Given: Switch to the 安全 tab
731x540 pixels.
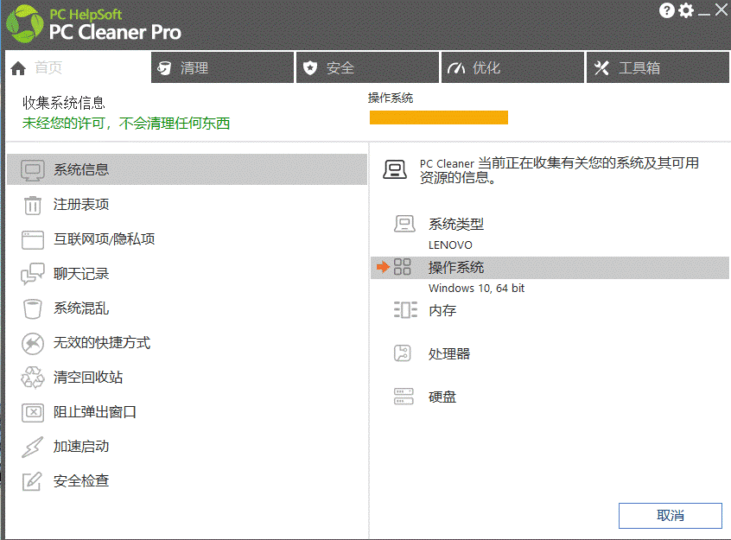Looking at the screenshot, I should coord(367,68).
